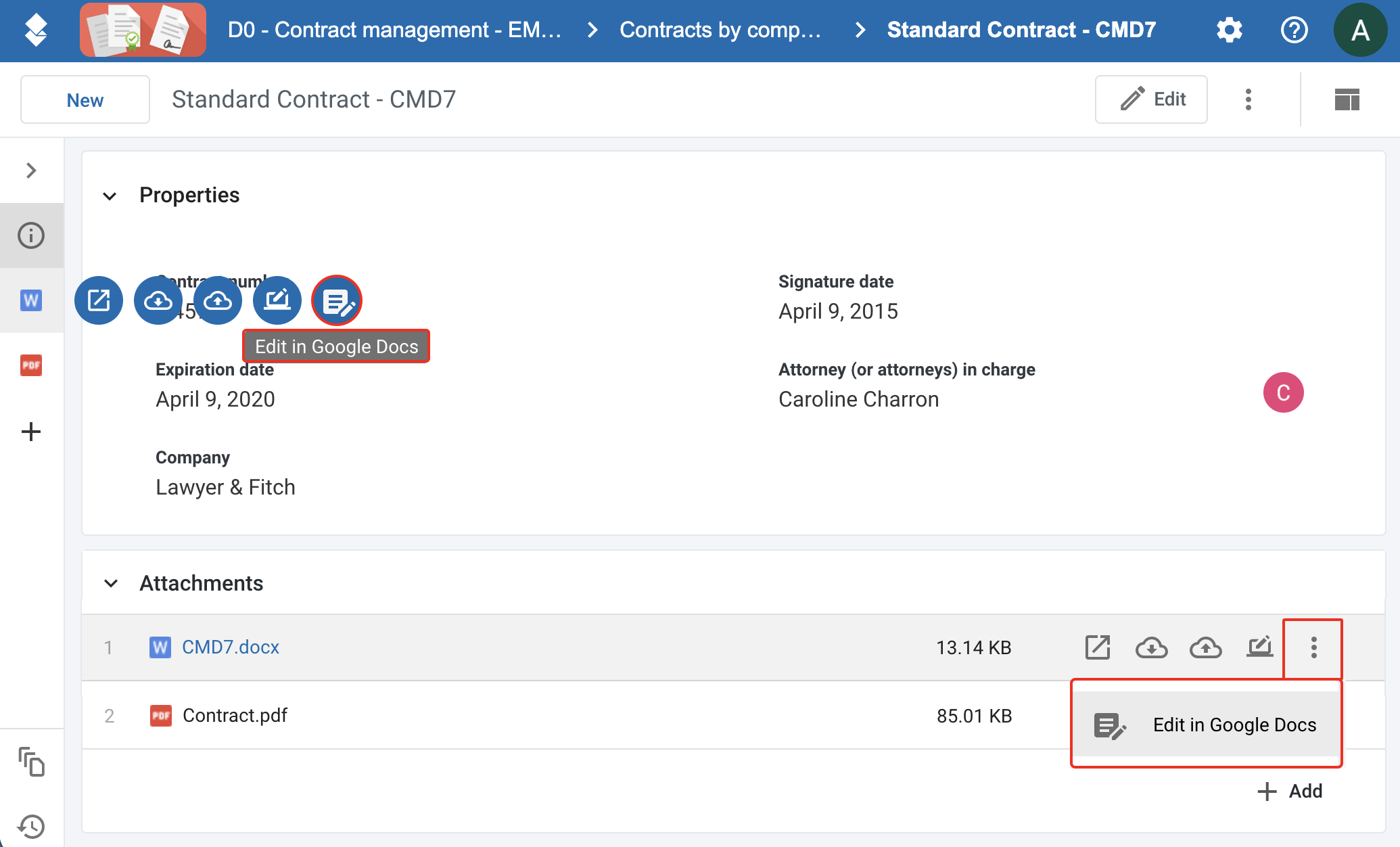Click the Word icon beside CMD7.docx
1400x847 pixels.
[x=160, y=647]
